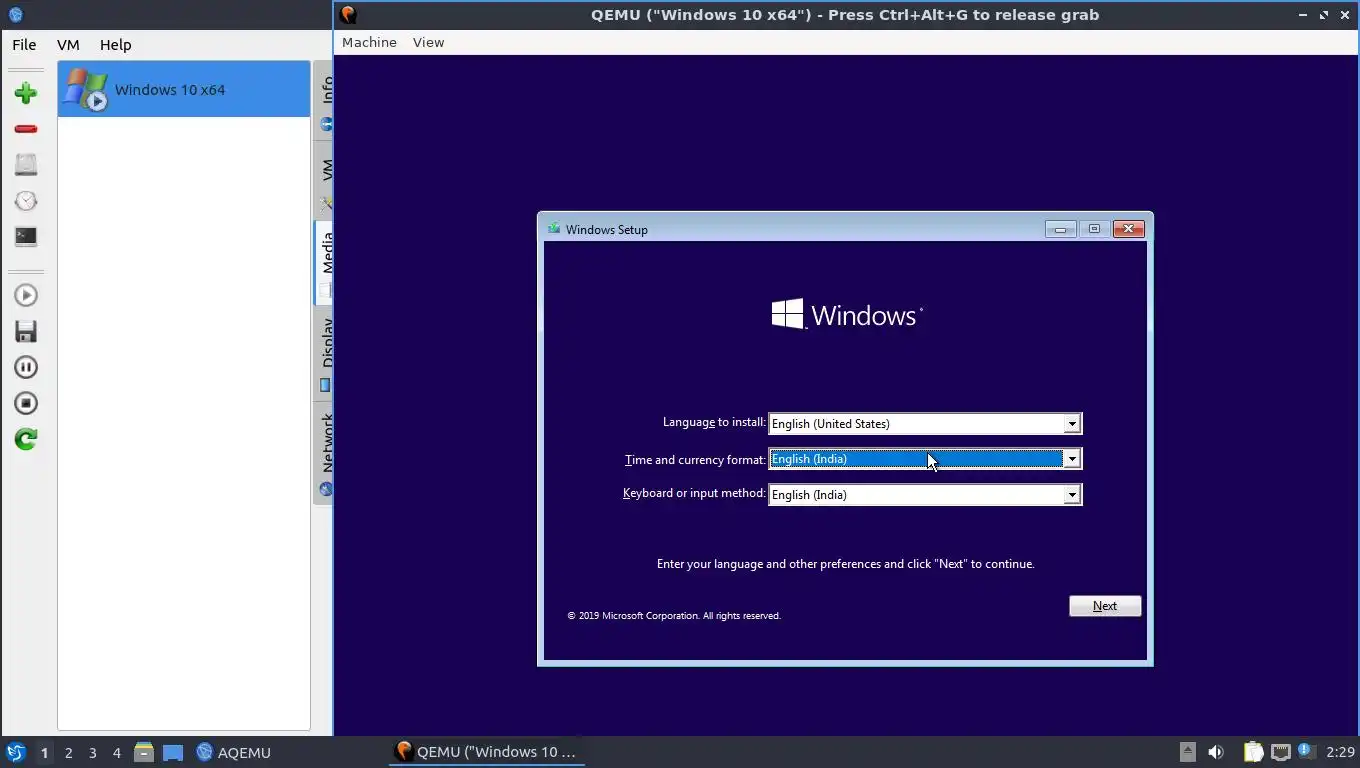This screenshot has width=1360, height=768.
Task: Switch to workspace 4 in the taskbar
Action: [117, 753]
